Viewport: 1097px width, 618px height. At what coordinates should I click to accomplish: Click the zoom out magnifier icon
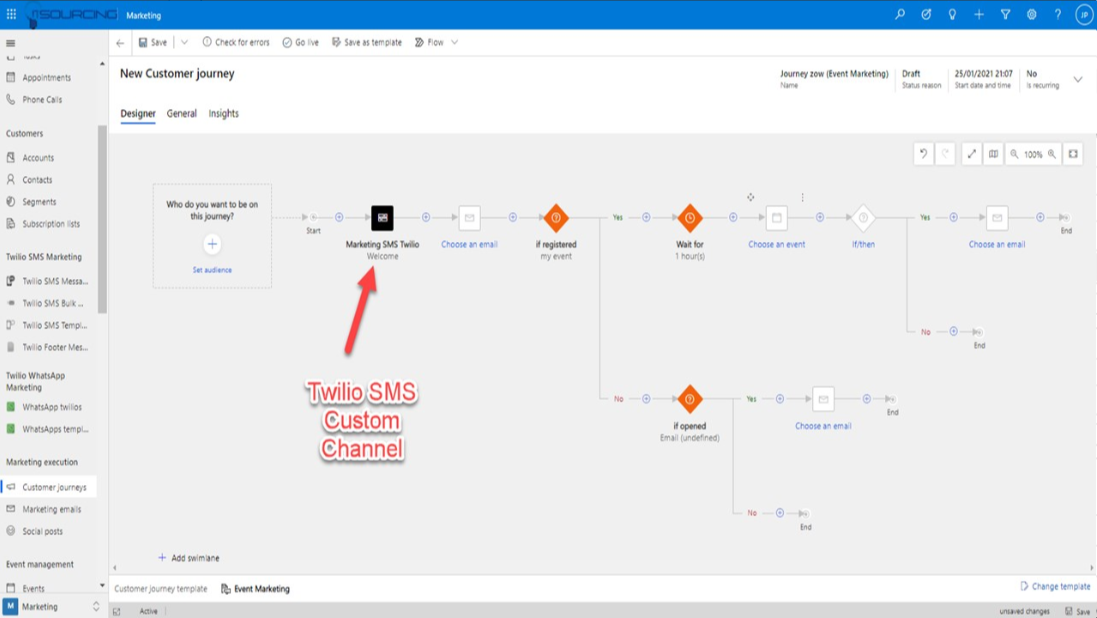1014,154
